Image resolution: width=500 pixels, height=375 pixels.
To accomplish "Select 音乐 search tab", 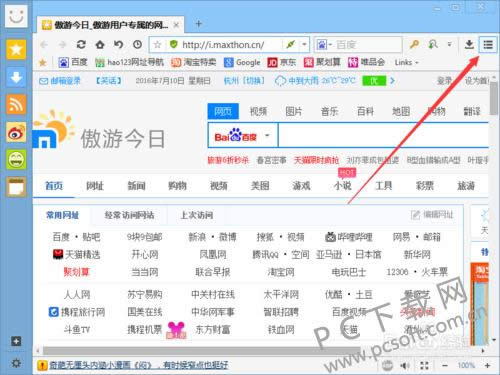I will coord(329,111).
